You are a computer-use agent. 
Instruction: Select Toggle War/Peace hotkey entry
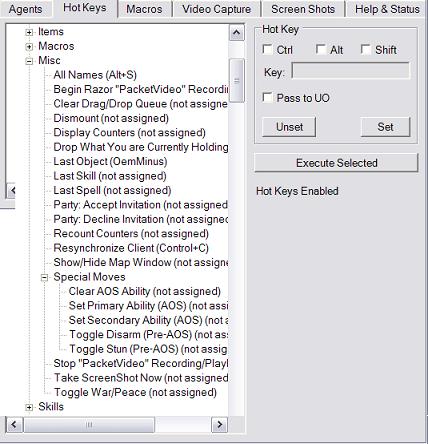[x=135, y=392]
